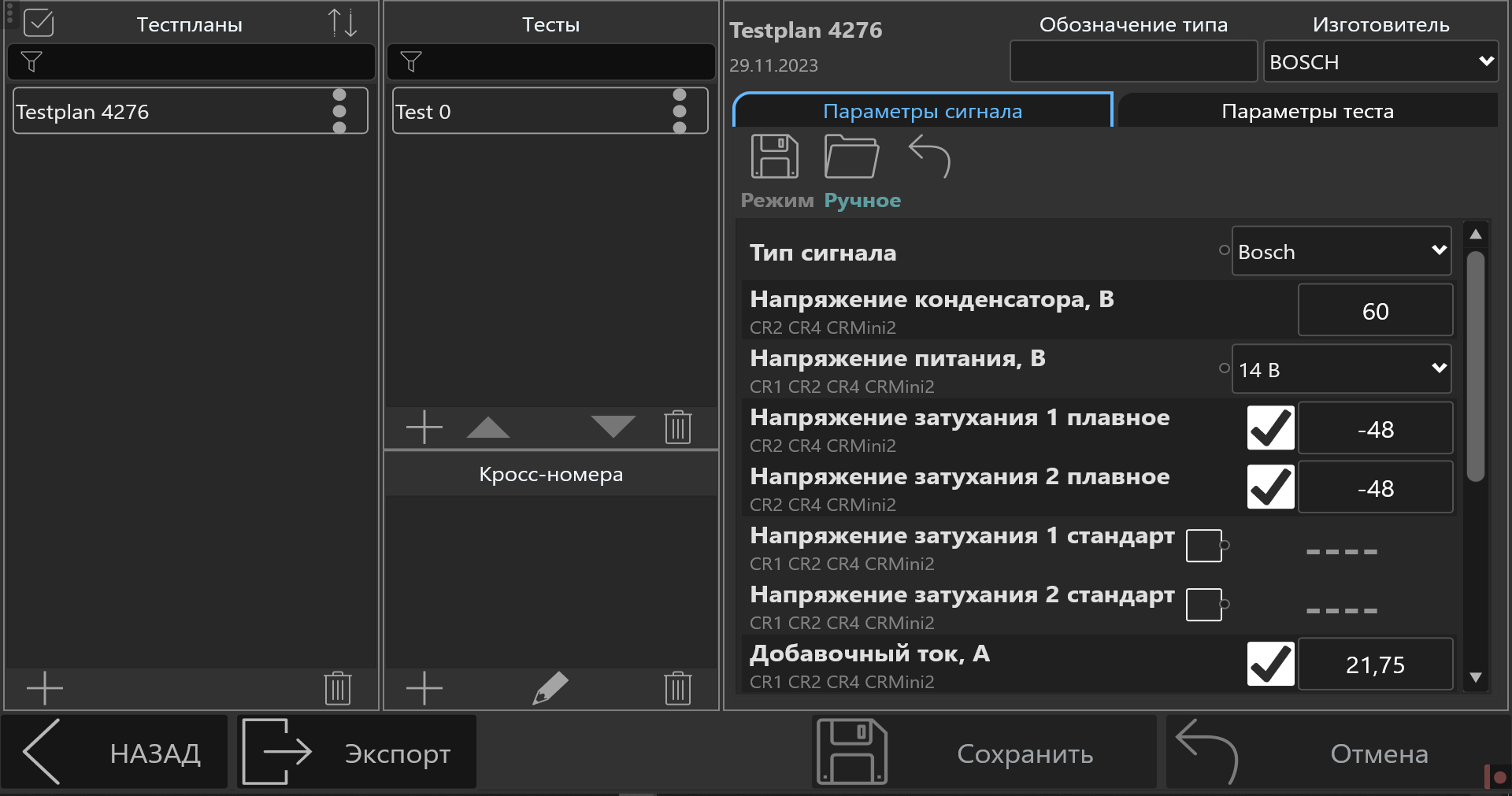Open the three-dot menu for Test 0
The width and height of the screenshot is (1512, 796).
680,111
